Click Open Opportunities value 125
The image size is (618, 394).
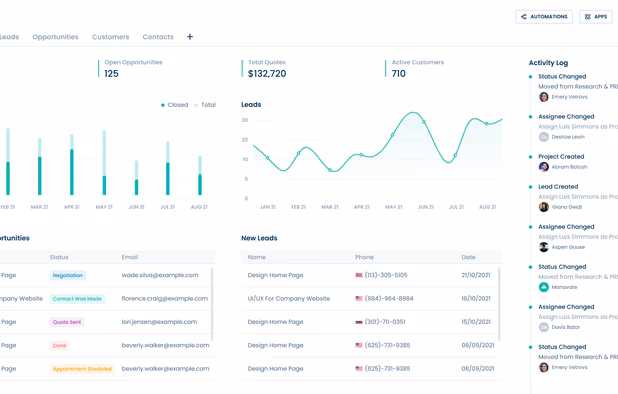[x=111, y=74]
